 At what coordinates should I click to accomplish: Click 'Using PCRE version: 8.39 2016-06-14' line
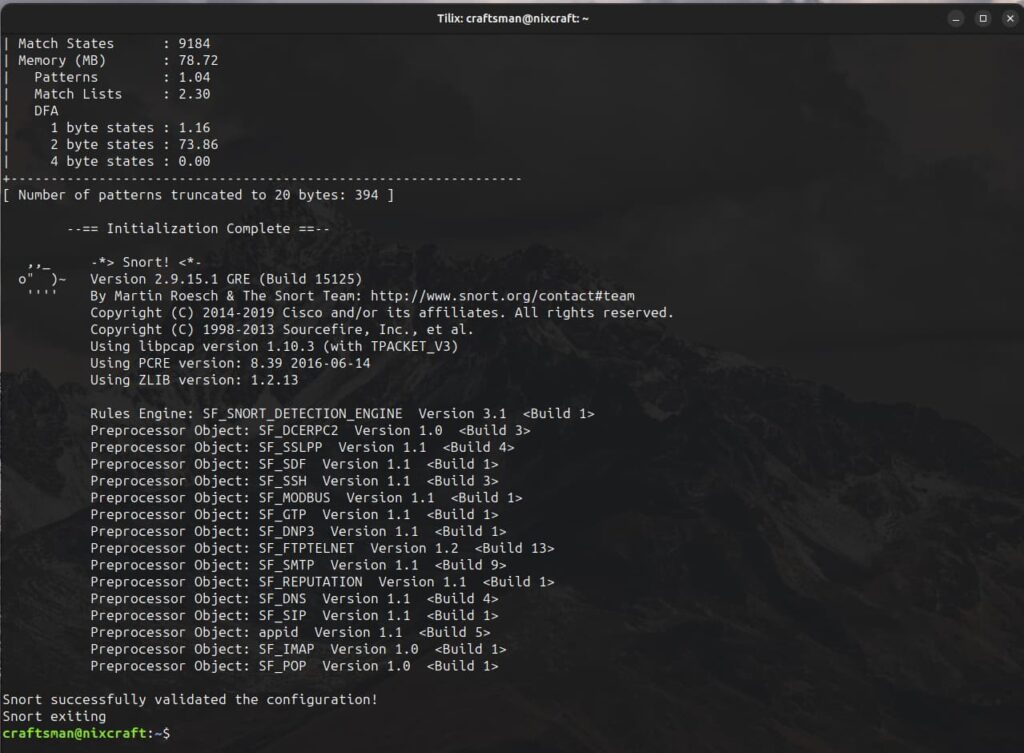pyautogui.click(x=230, y=363)
